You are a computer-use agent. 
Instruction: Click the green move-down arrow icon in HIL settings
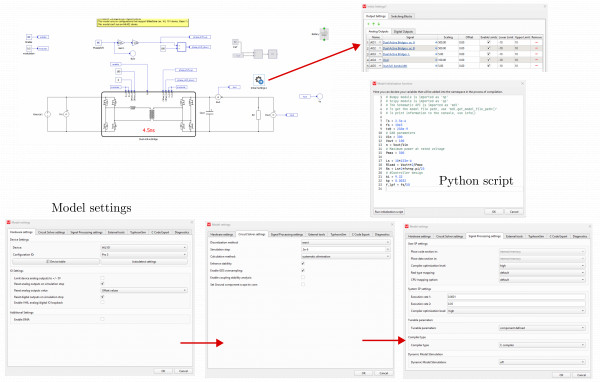pyautogui.click(x=379, y=24)
